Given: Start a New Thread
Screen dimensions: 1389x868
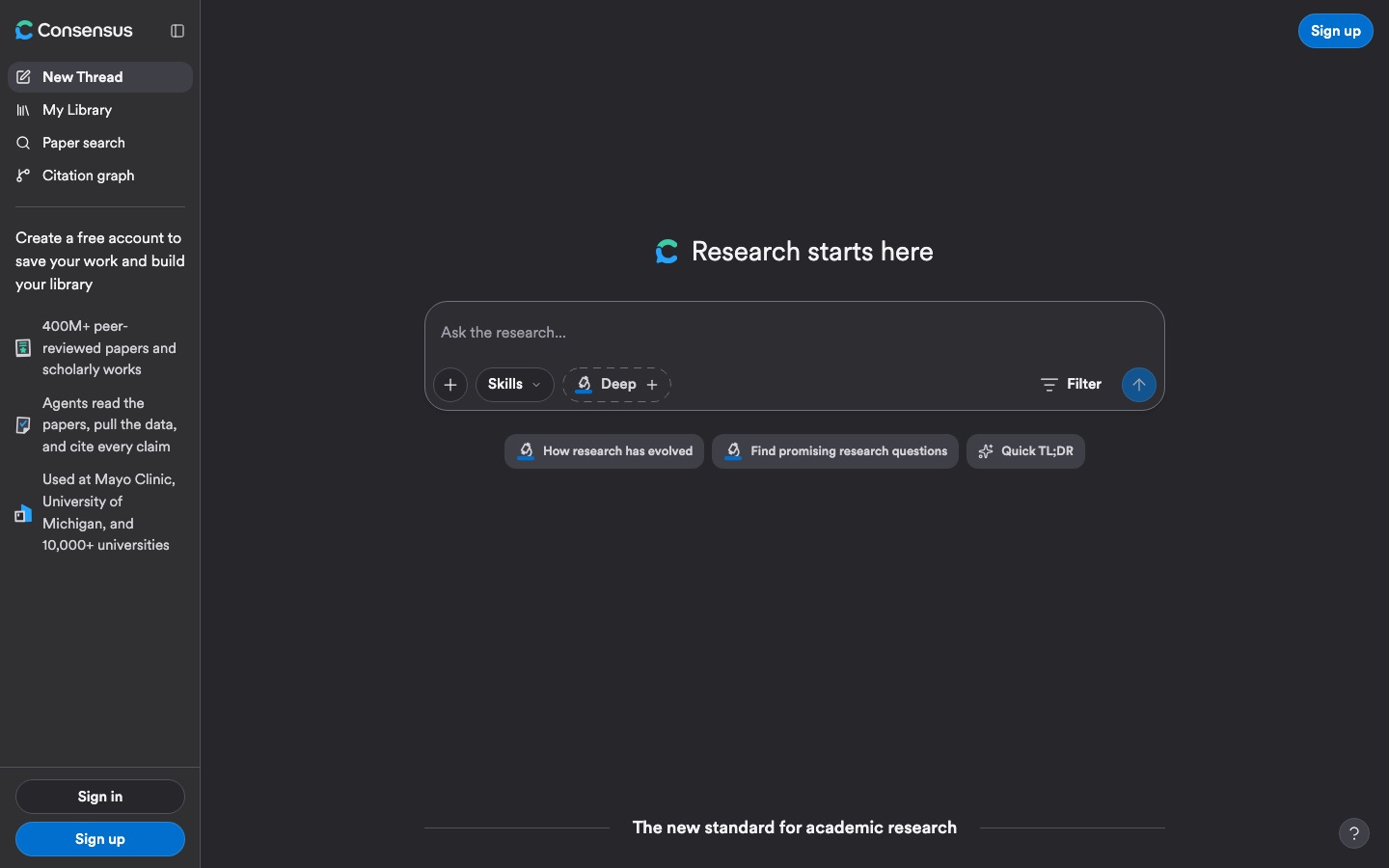Looking at the screenshot, I should click(x=100, y=77).
